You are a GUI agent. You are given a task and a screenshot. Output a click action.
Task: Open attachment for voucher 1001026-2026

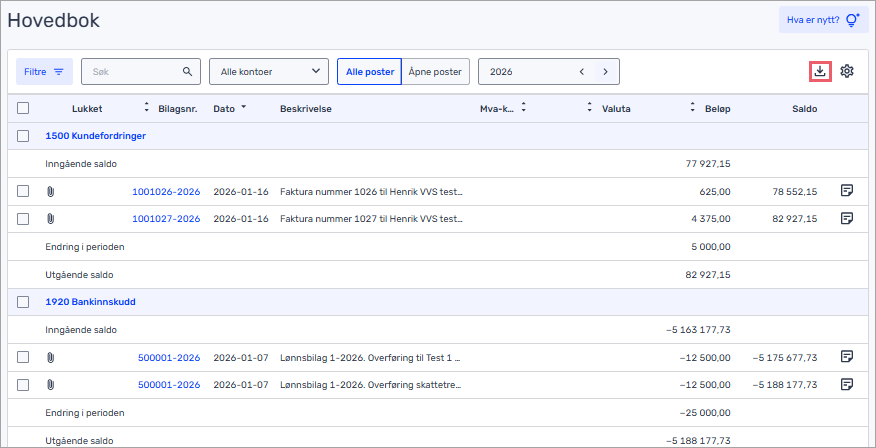[51, 191]
